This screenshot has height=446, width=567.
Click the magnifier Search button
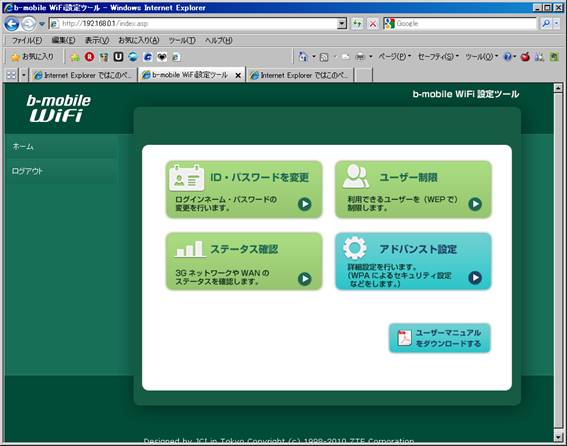(x=546, y=24)
